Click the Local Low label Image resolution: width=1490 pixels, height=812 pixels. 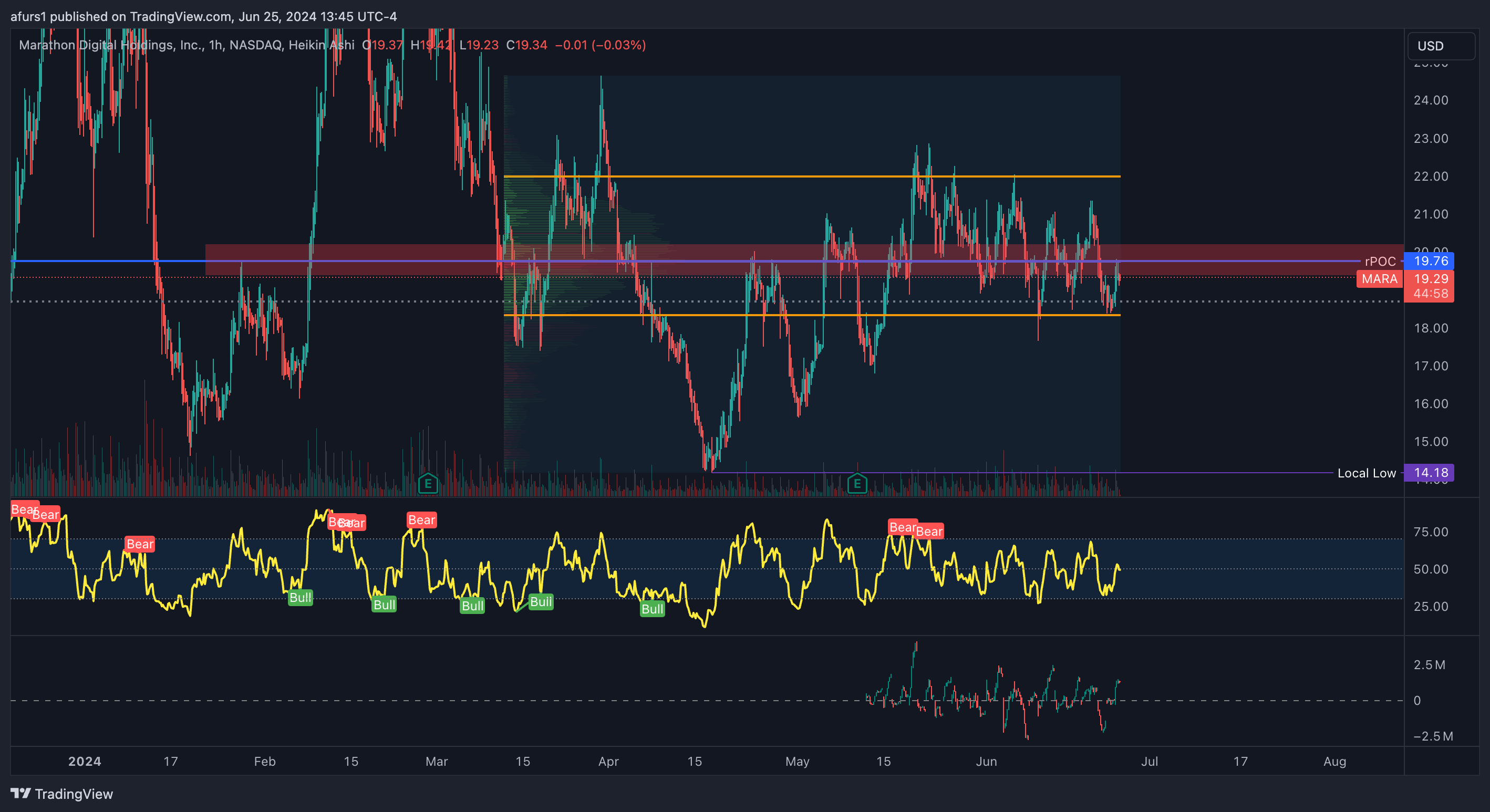pos(1366,473)
